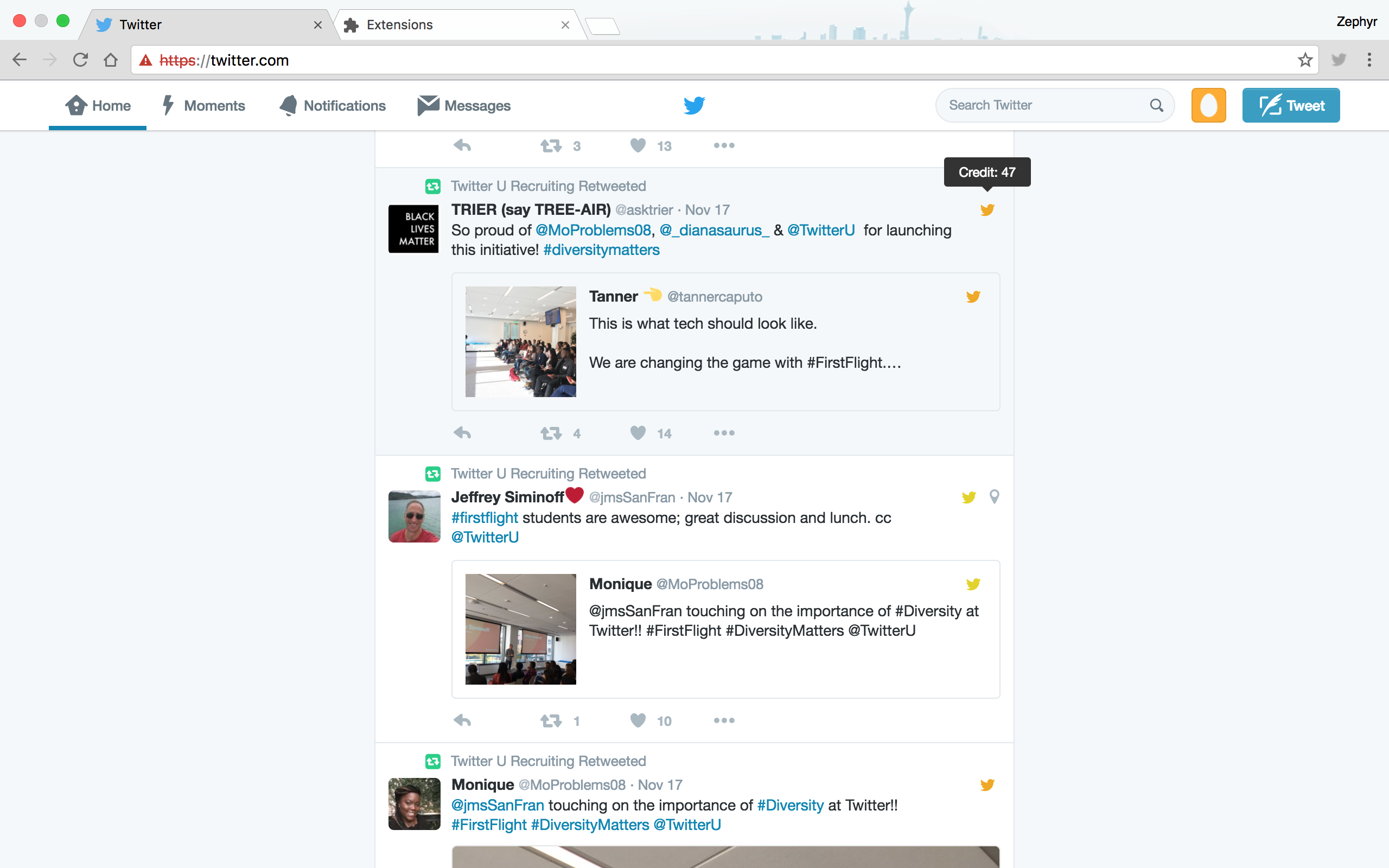Screen dimensions: 1389x868
Task: Like the TRIER tweet with 14 likes
Action: tap(638, 433)
